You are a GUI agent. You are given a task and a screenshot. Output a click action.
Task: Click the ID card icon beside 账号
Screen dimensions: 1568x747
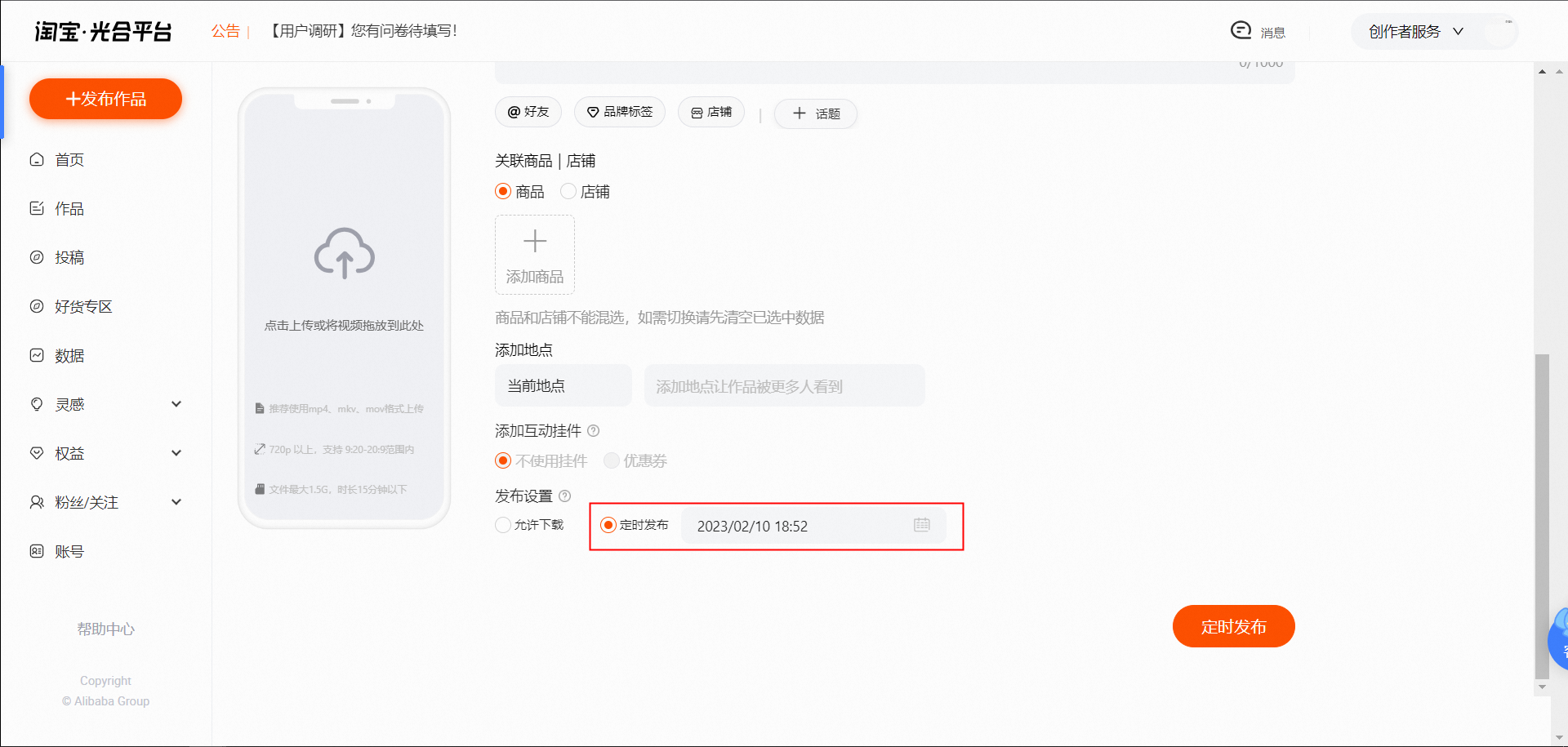click(x=37, y=551)
